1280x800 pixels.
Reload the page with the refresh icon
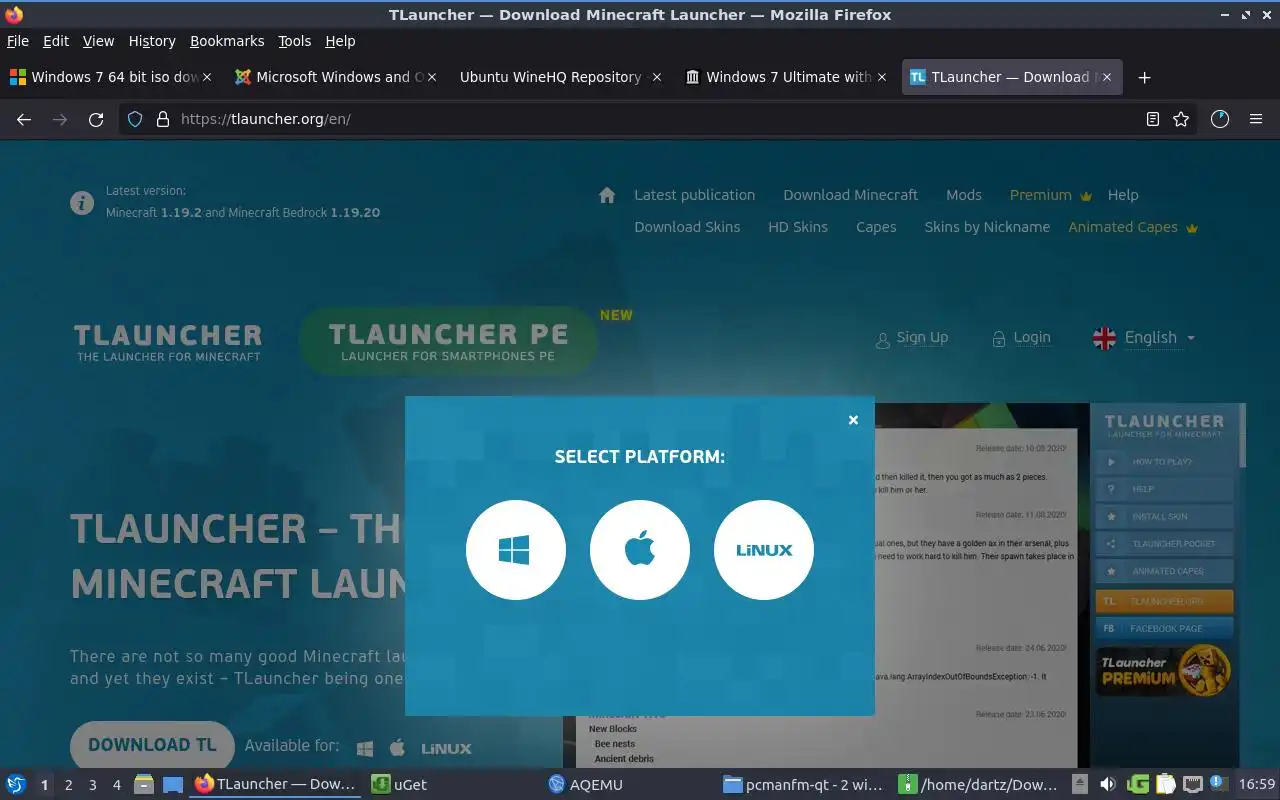pos(96,119)
